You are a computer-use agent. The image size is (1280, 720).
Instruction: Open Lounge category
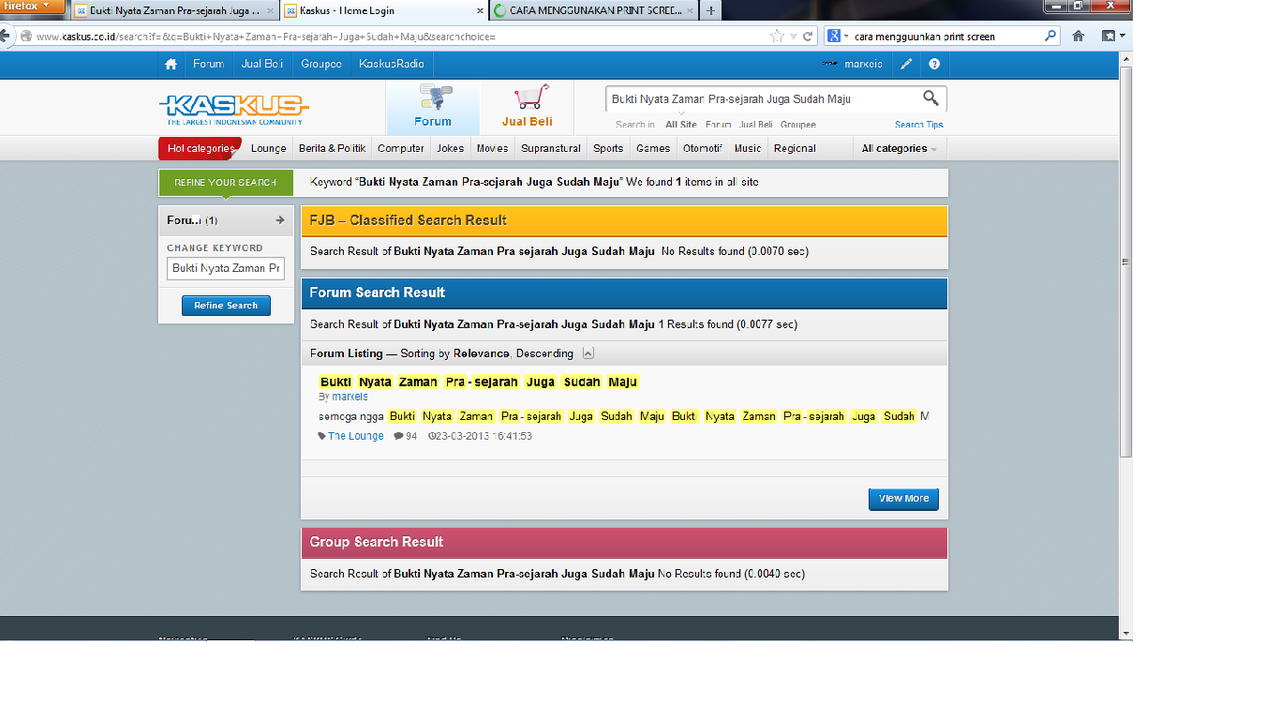pyautogui.click(x=268, y=148)
